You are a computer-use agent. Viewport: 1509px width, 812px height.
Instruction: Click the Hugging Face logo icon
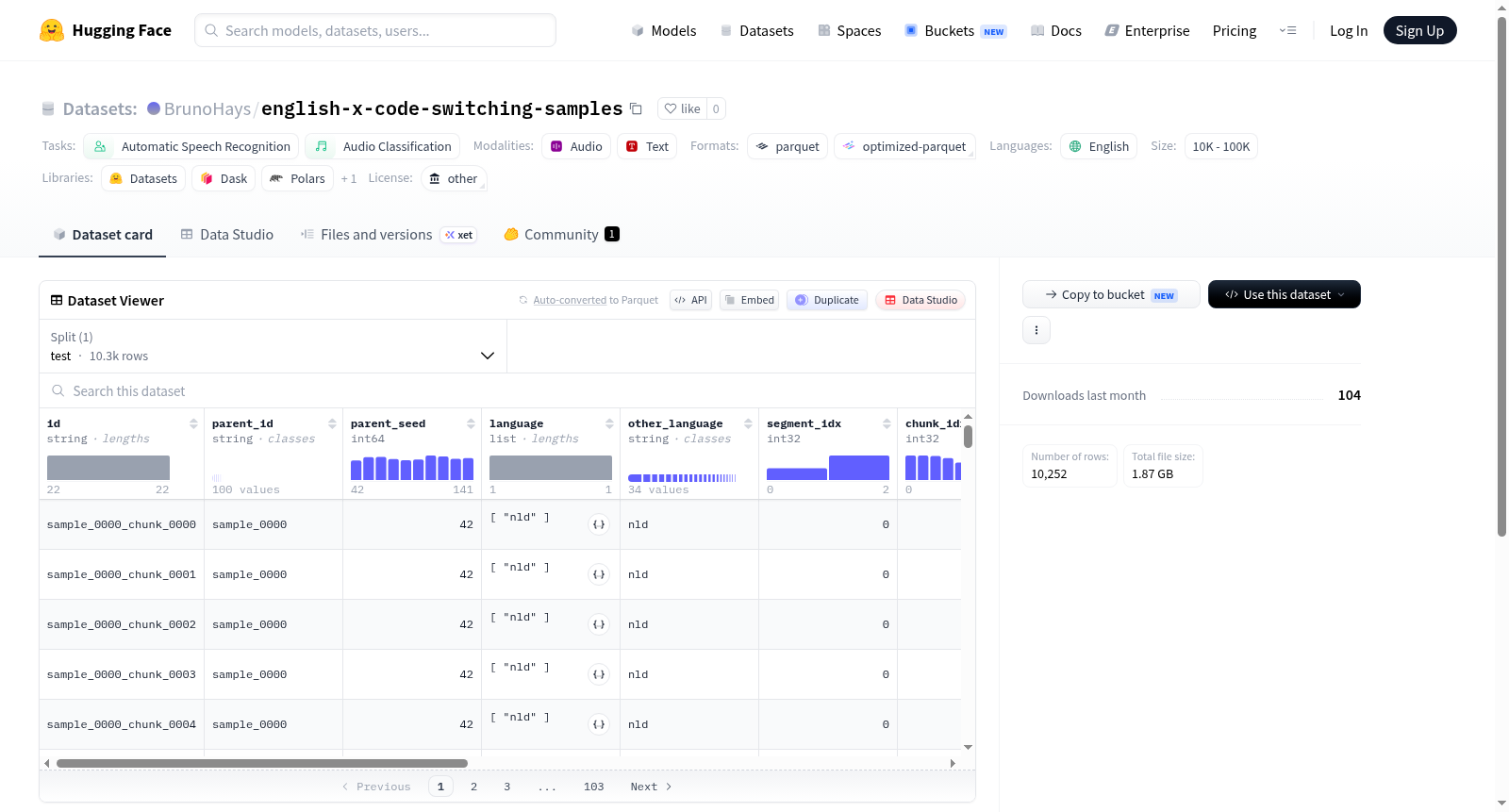pyautogui.click(x=52, y=30)
